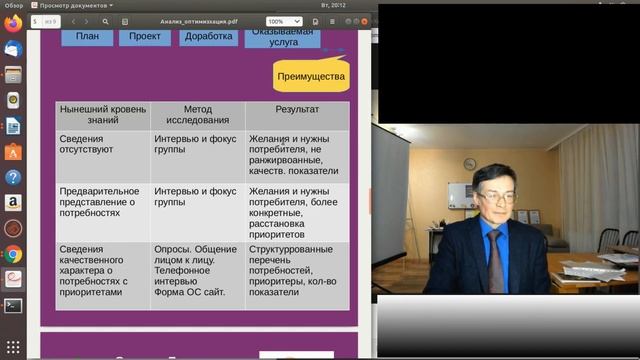
Task: Open Ubuntu Software store from the dock
Action: click(x=13, y=152)
